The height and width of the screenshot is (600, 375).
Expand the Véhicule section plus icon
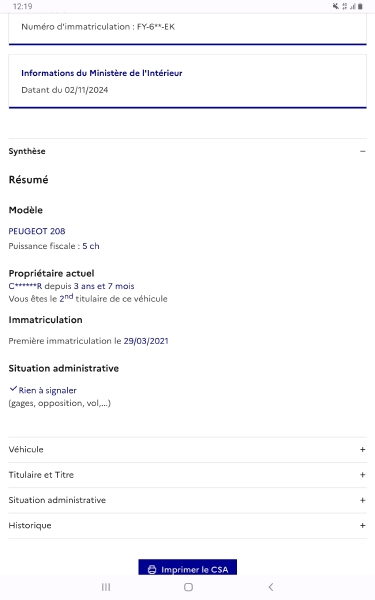[362, 450]
